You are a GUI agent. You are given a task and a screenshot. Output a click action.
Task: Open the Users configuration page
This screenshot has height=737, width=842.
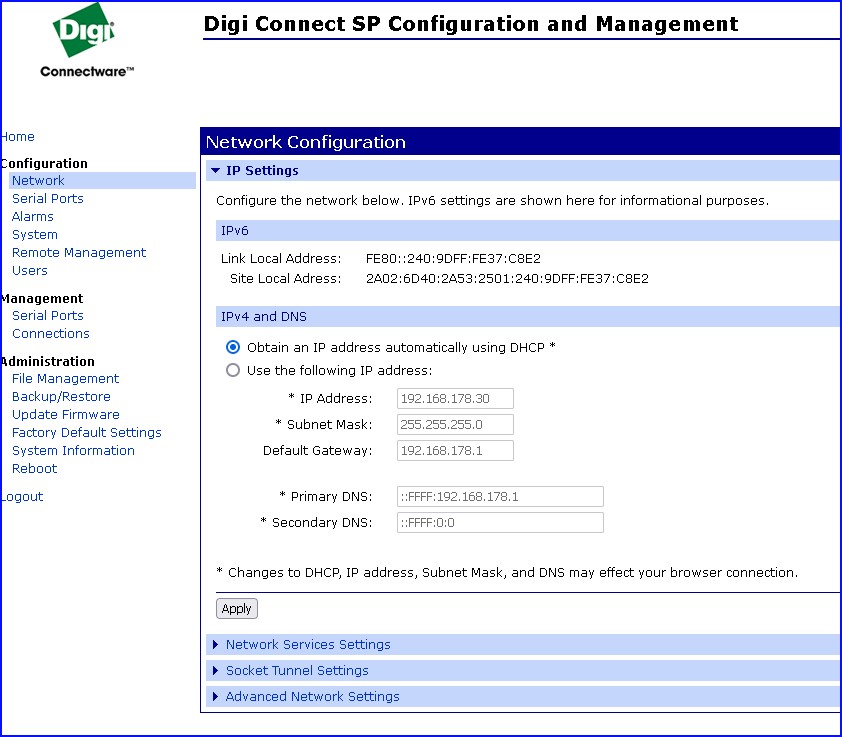point(30,270)
